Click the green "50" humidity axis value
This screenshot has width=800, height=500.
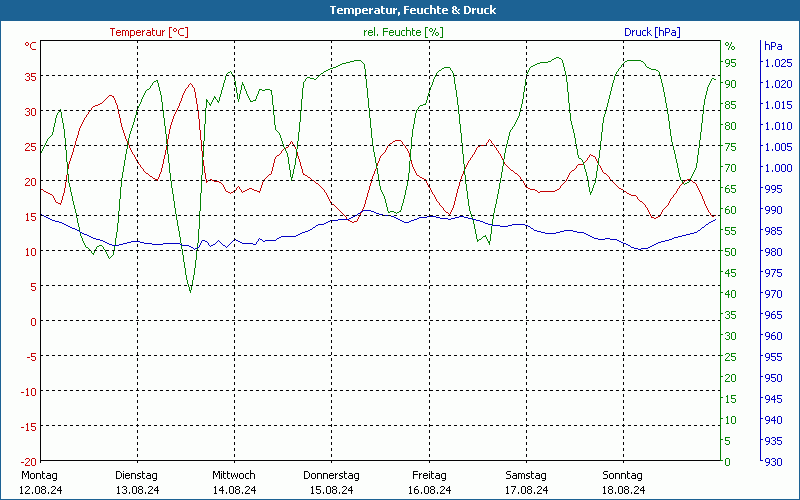point(731,252)
